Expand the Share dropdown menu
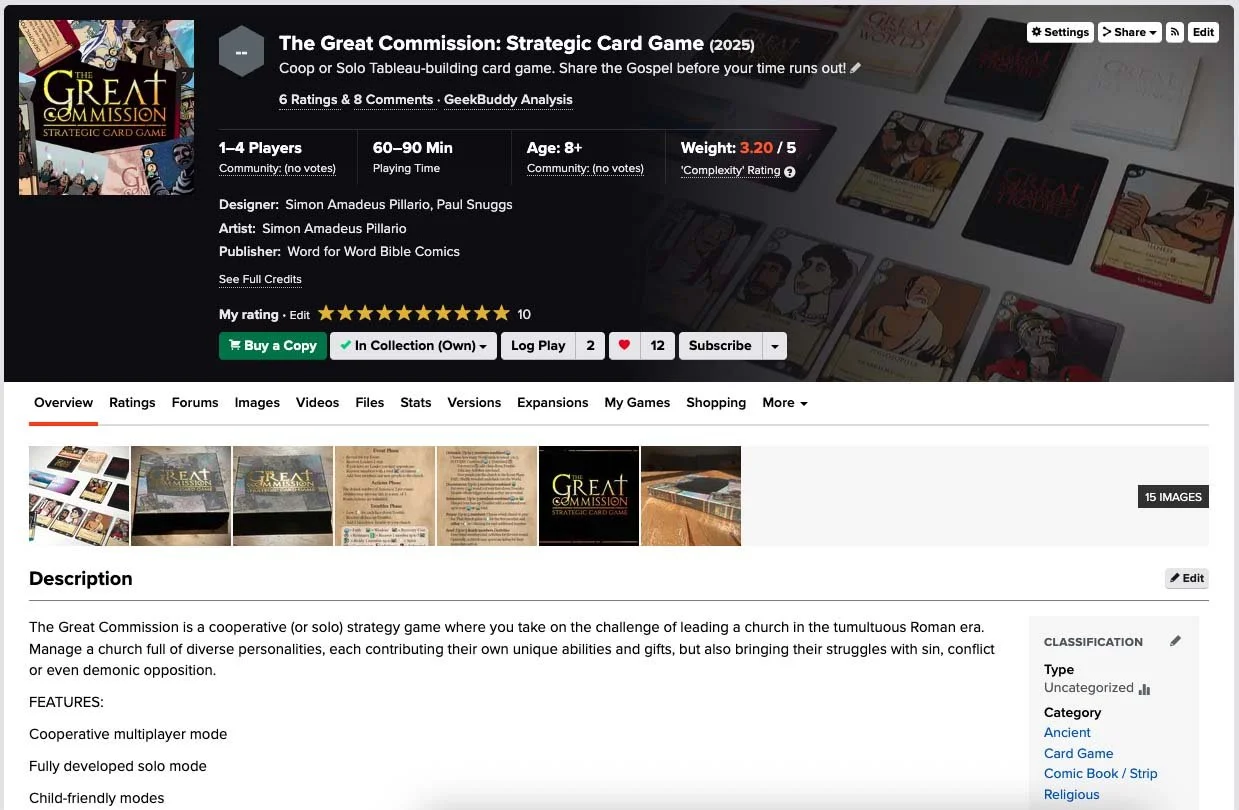 pos(1130,32)
